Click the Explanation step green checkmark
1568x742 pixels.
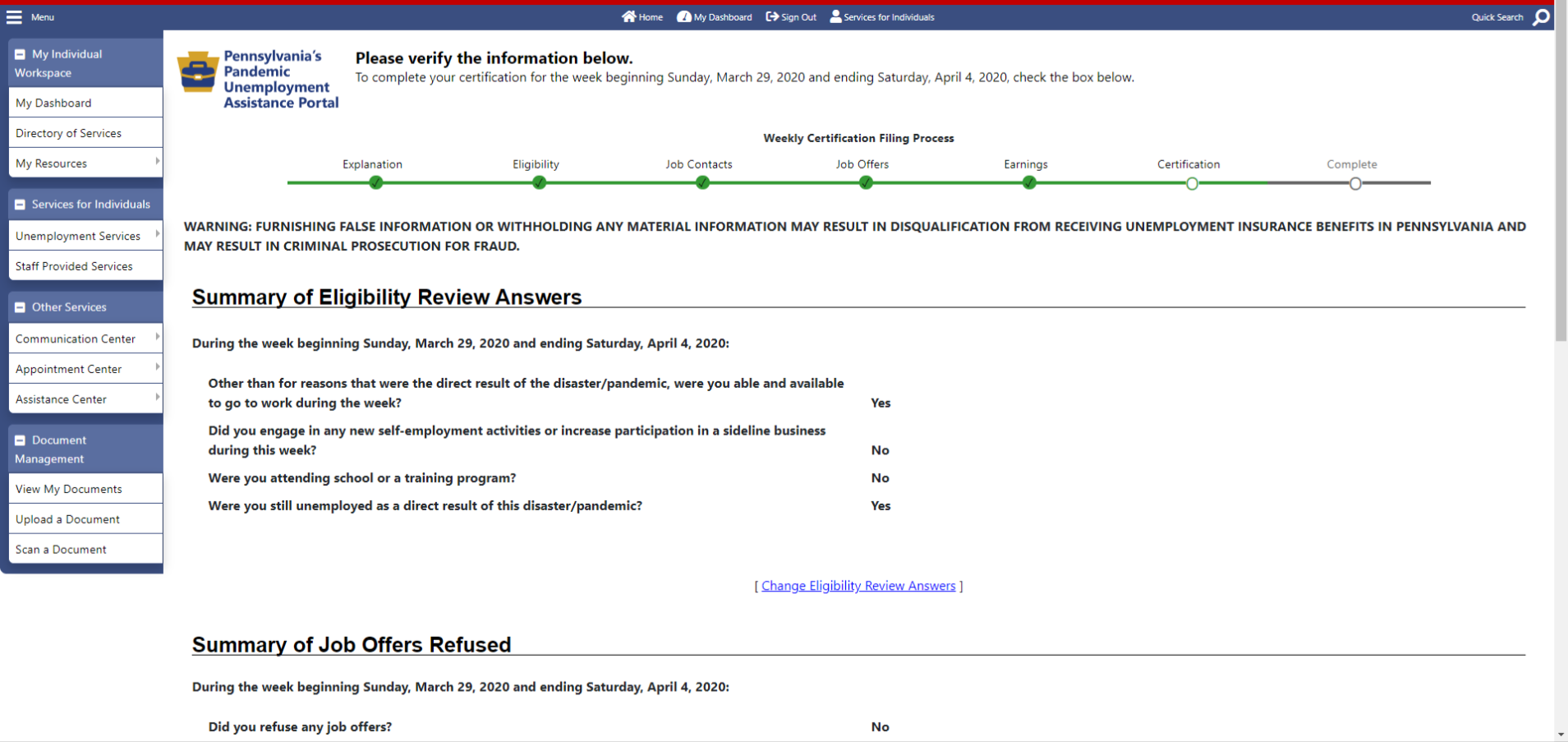tap(375, 183)
